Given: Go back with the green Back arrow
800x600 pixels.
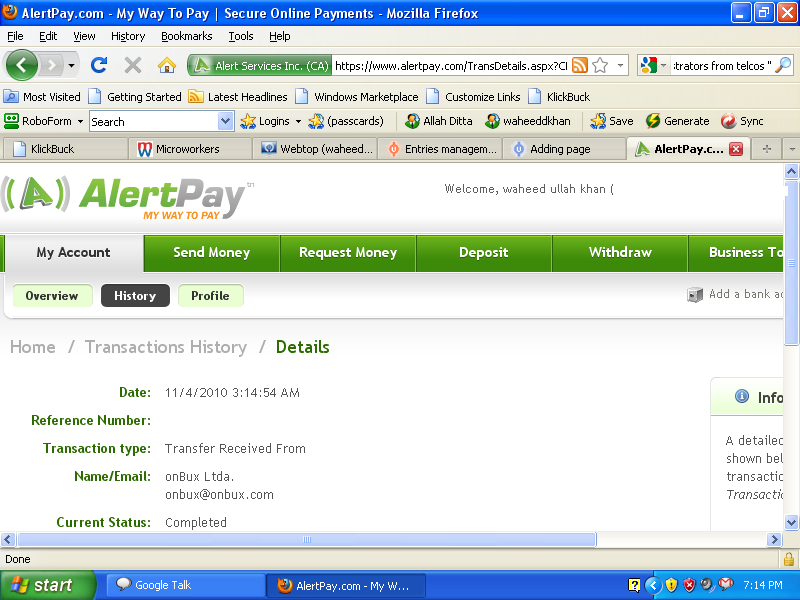Looking at the screenshot, I should (21, 65).
